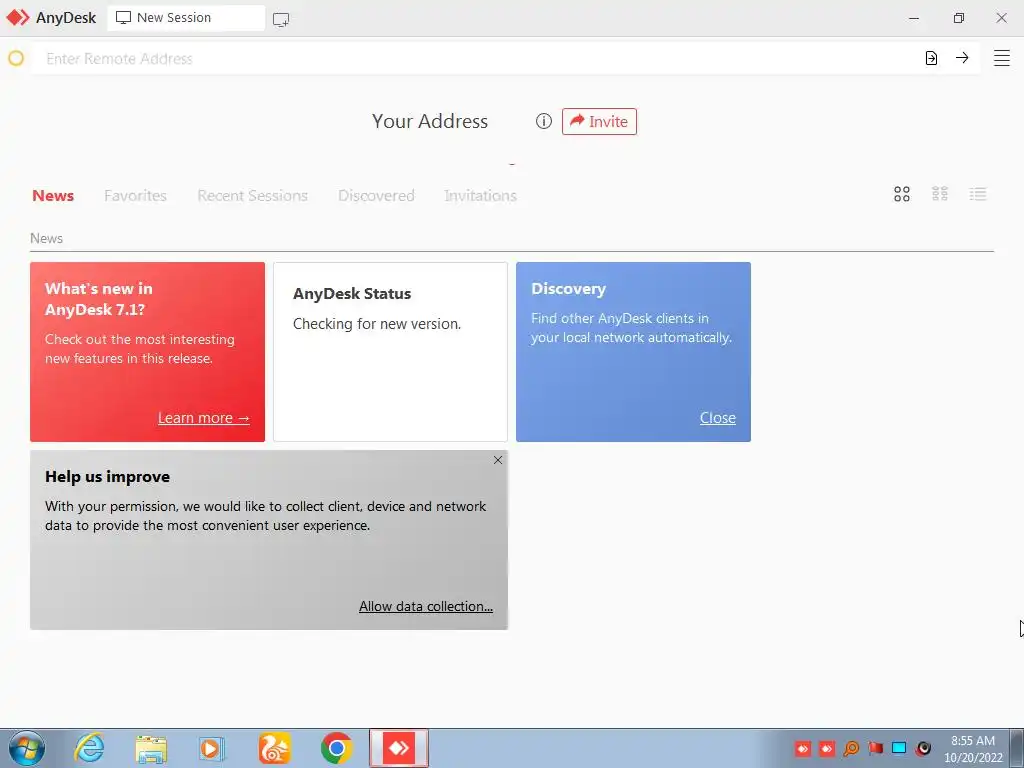Open the Discovered tab
The width and height of the screenshot is (1024, 768).
(376, 195)
